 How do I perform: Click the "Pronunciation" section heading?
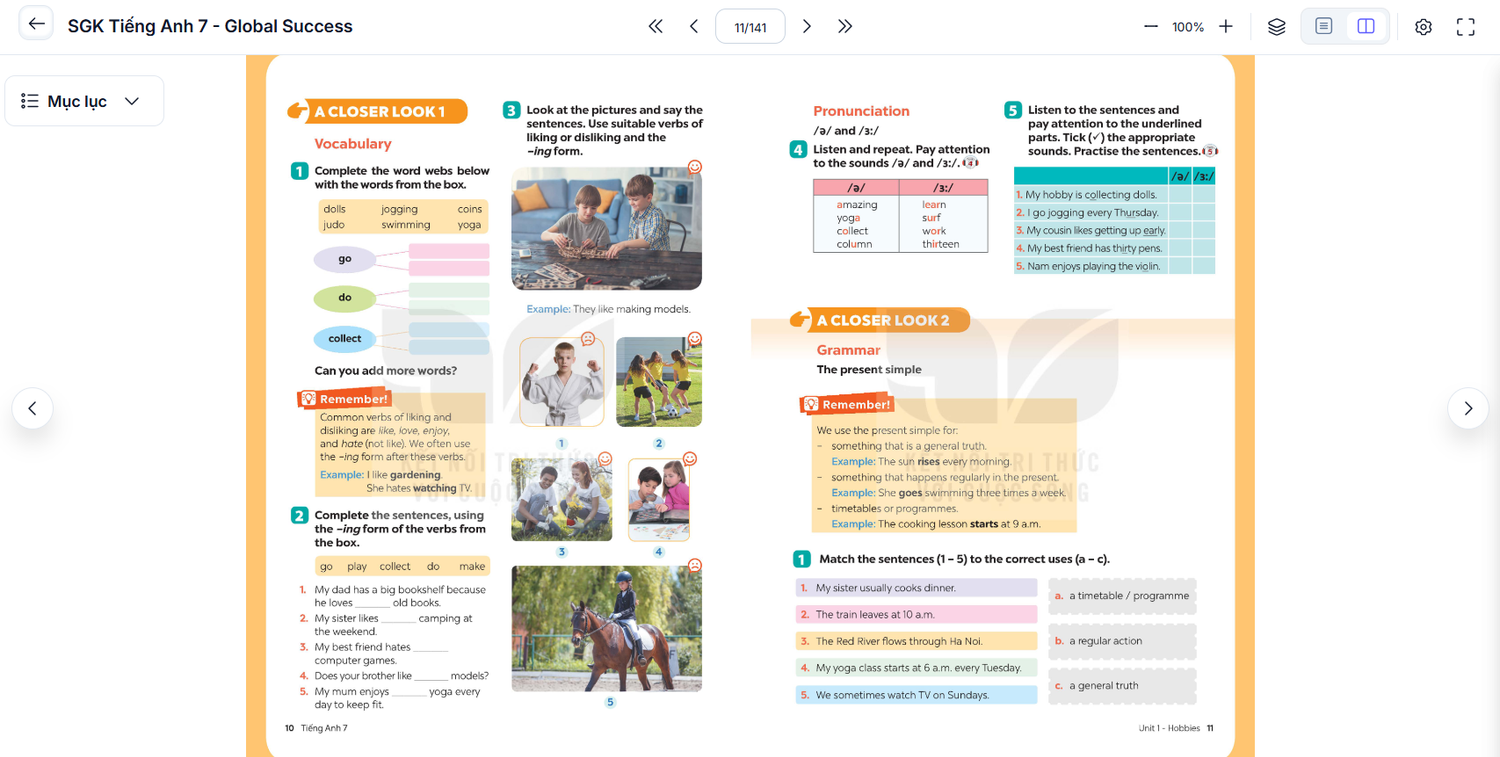(861, 111)
